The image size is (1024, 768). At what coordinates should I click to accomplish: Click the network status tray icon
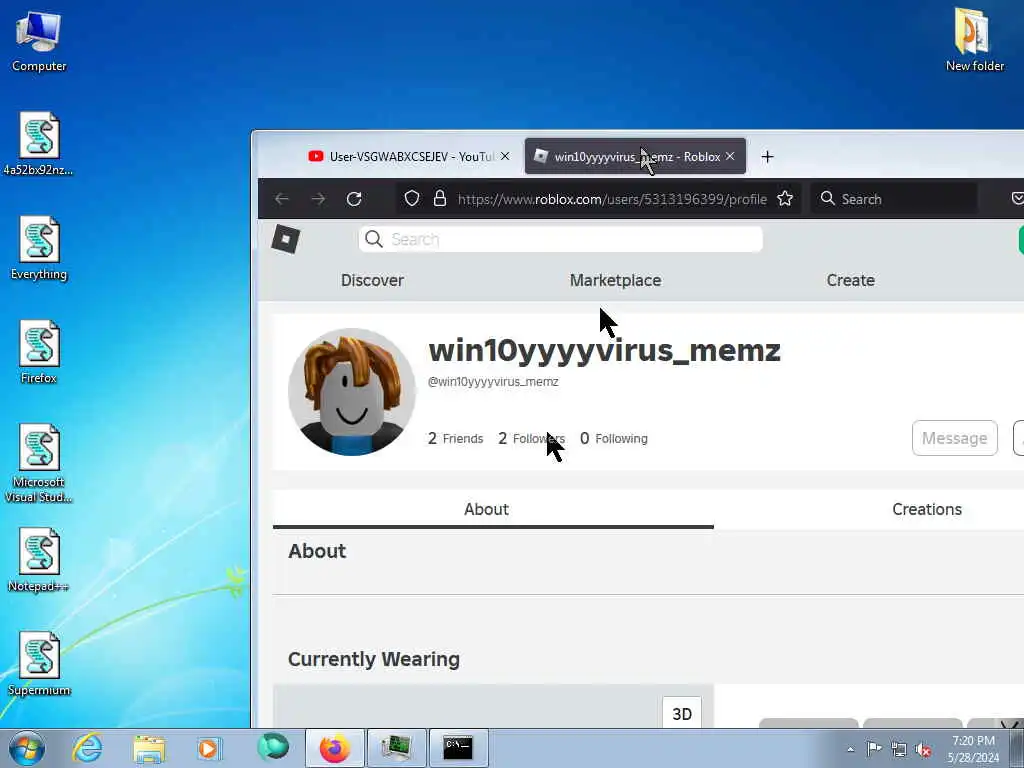899,750
